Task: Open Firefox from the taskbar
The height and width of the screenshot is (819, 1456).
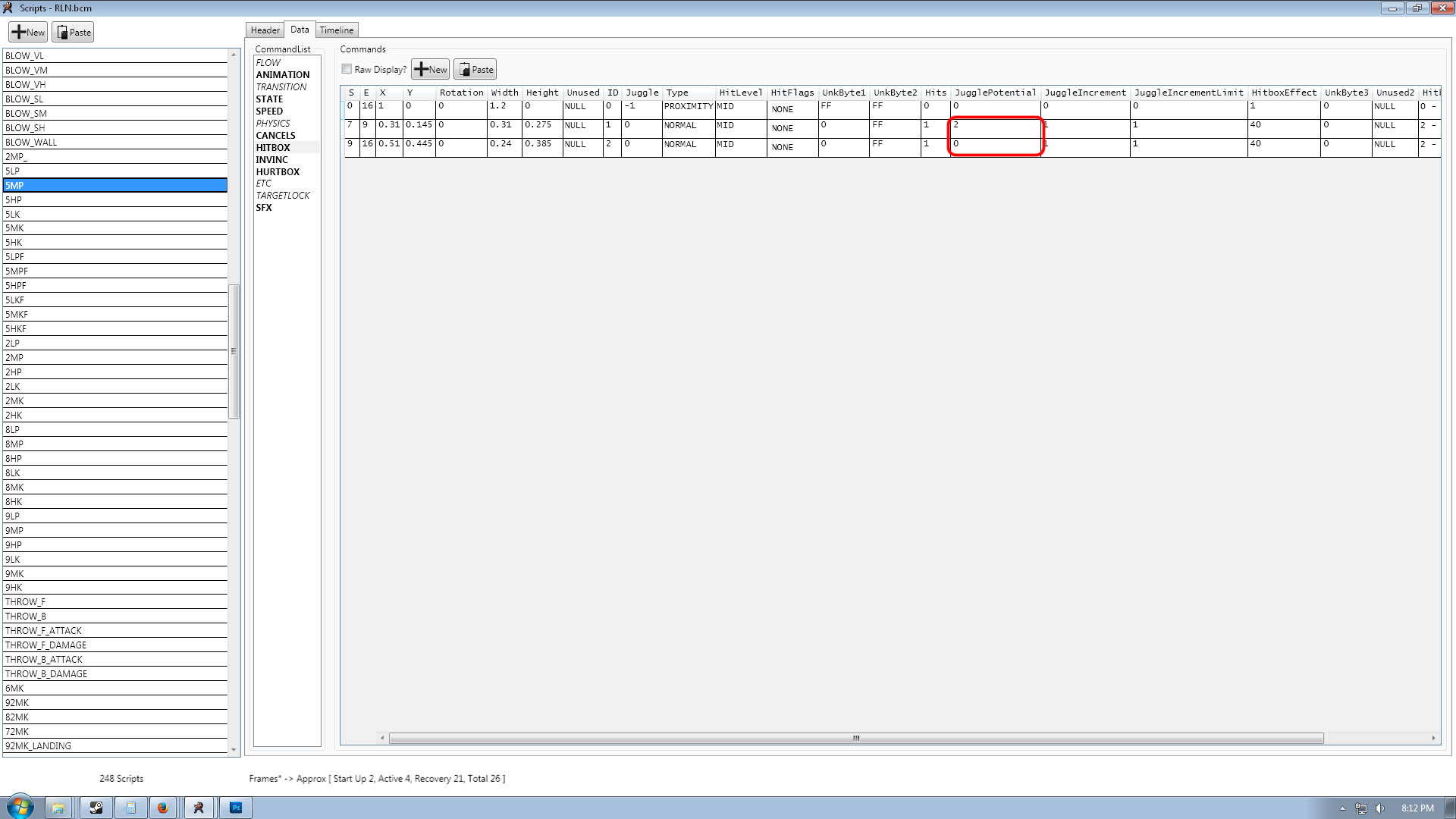Action: point(162,808)
